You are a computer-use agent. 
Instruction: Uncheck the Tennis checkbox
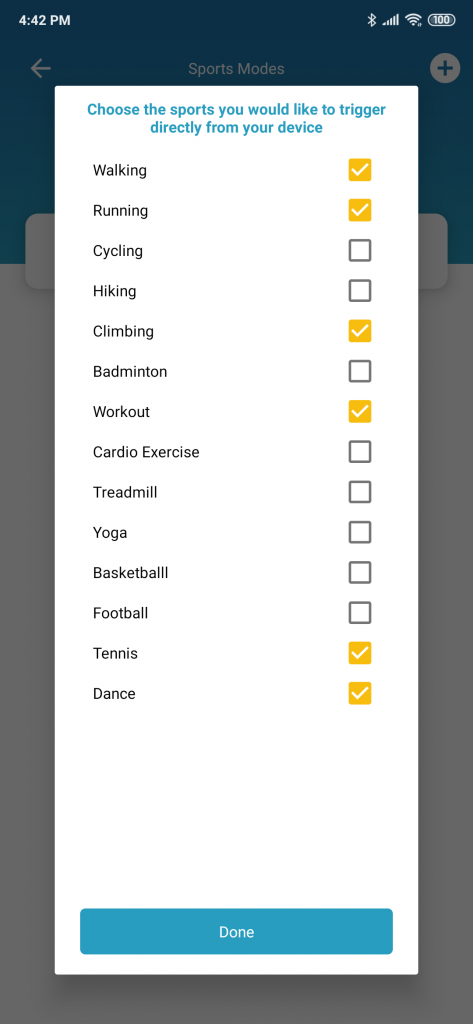[x=360, y=653]
